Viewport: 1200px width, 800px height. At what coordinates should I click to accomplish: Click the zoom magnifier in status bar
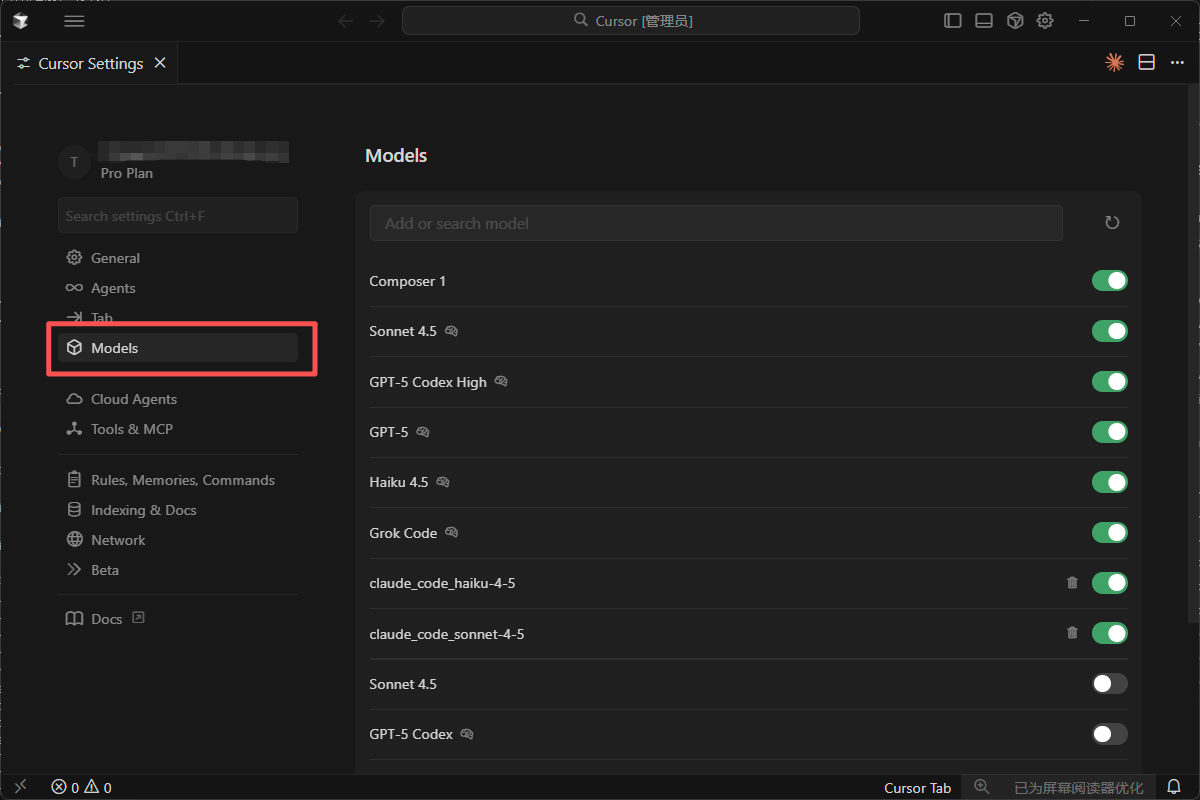(981, 787)
